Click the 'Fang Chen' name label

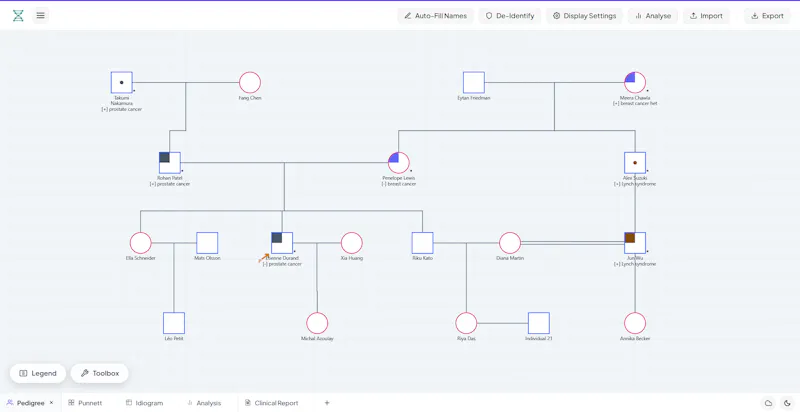tap(250, 98)
